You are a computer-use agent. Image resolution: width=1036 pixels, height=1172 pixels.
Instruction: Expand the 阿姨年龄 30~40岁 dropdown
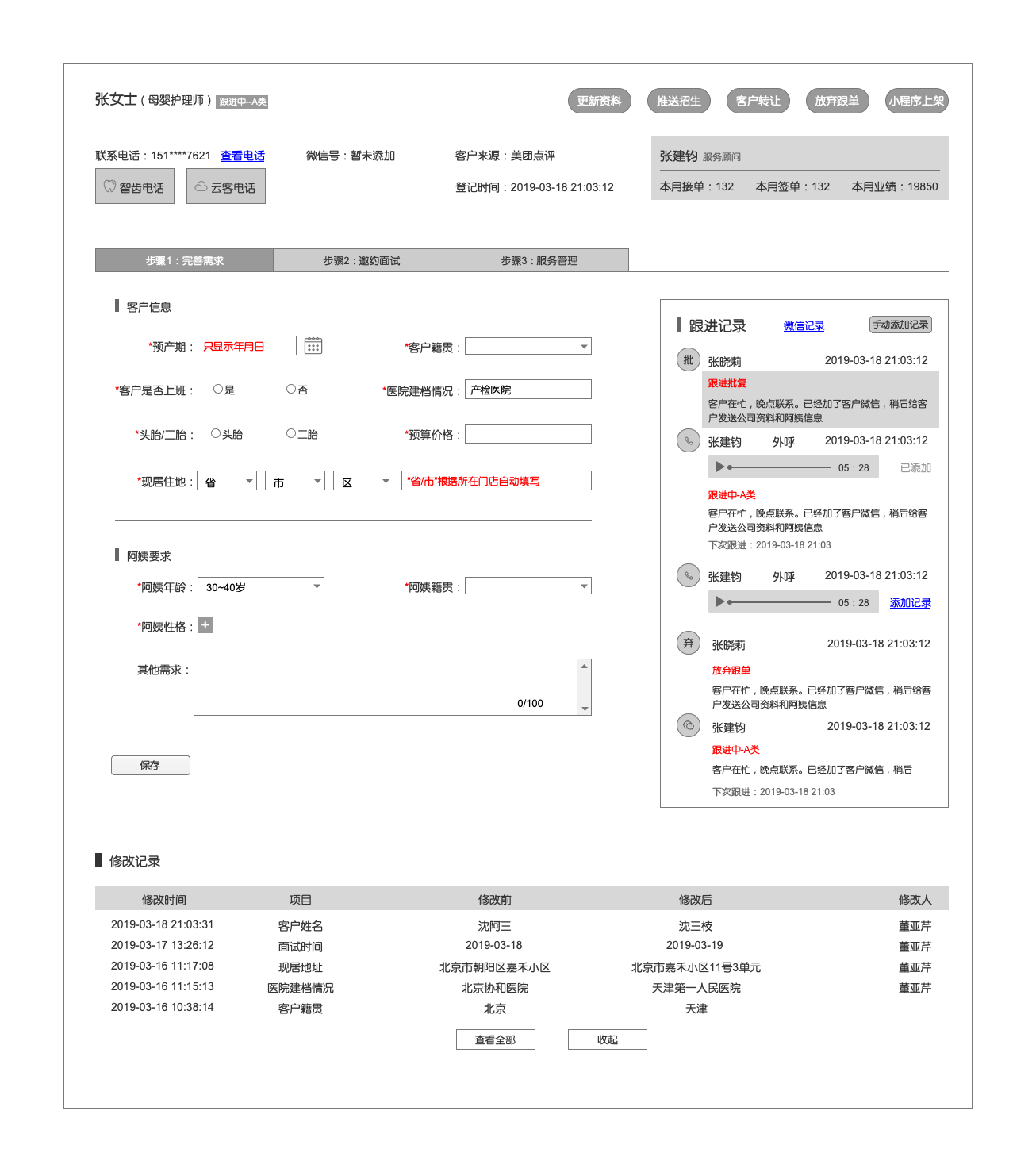[261, 586]
